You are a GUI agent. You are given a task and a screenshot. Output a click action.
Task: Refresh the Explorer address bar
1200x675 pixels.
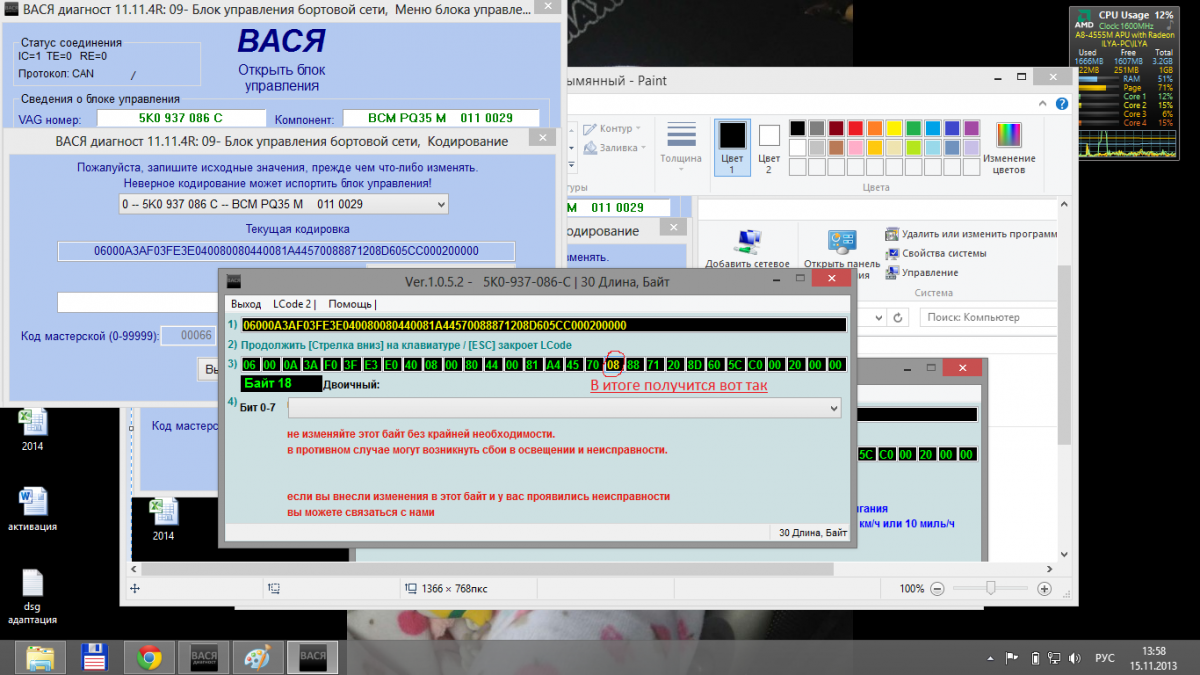[x=898, y=317]
